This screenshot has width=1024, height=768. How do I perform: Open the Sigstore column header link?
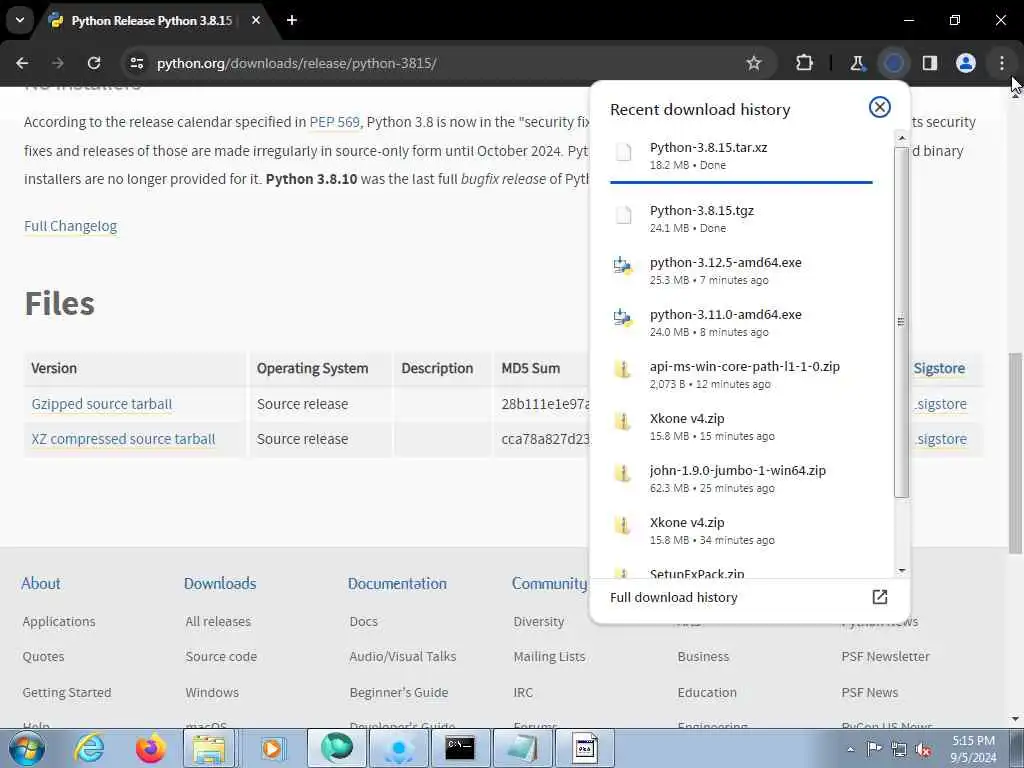click(x=939, y=368)
